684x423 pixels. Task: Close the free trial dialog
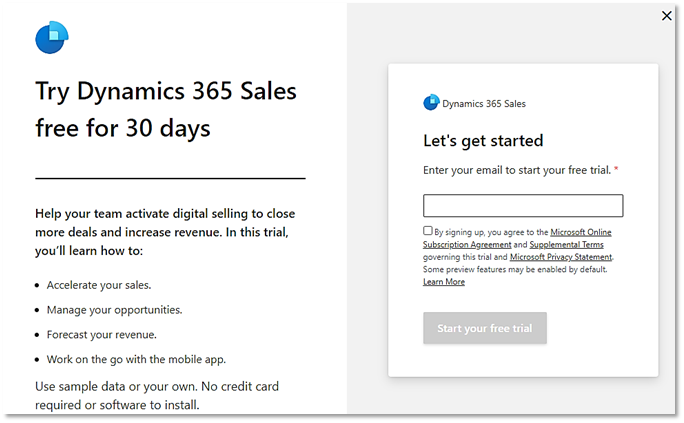pos(668,15)
